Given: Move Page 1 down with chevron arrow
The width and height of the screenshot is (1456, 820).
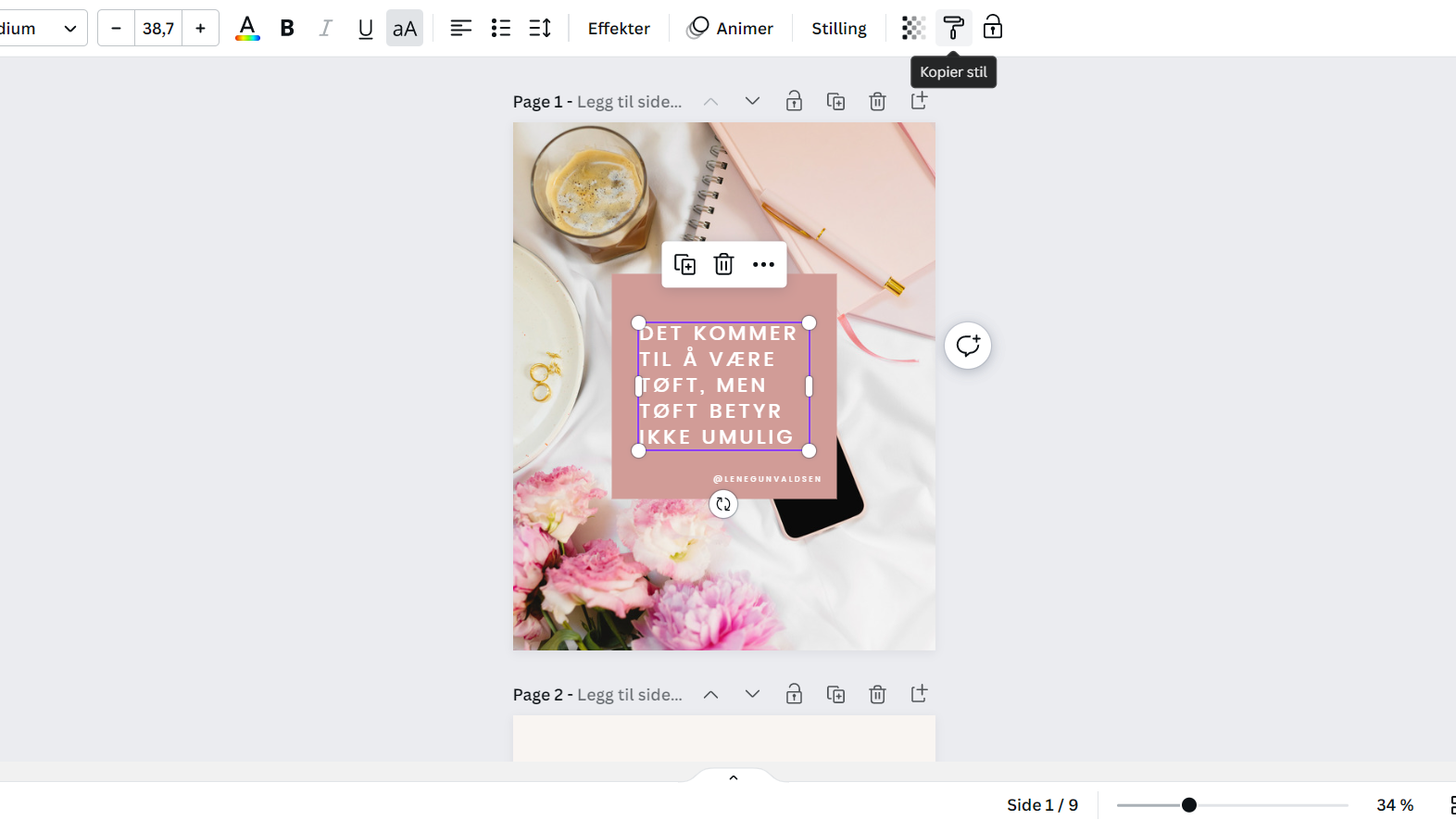Looking at the screenshot, I should pos(752,101).
